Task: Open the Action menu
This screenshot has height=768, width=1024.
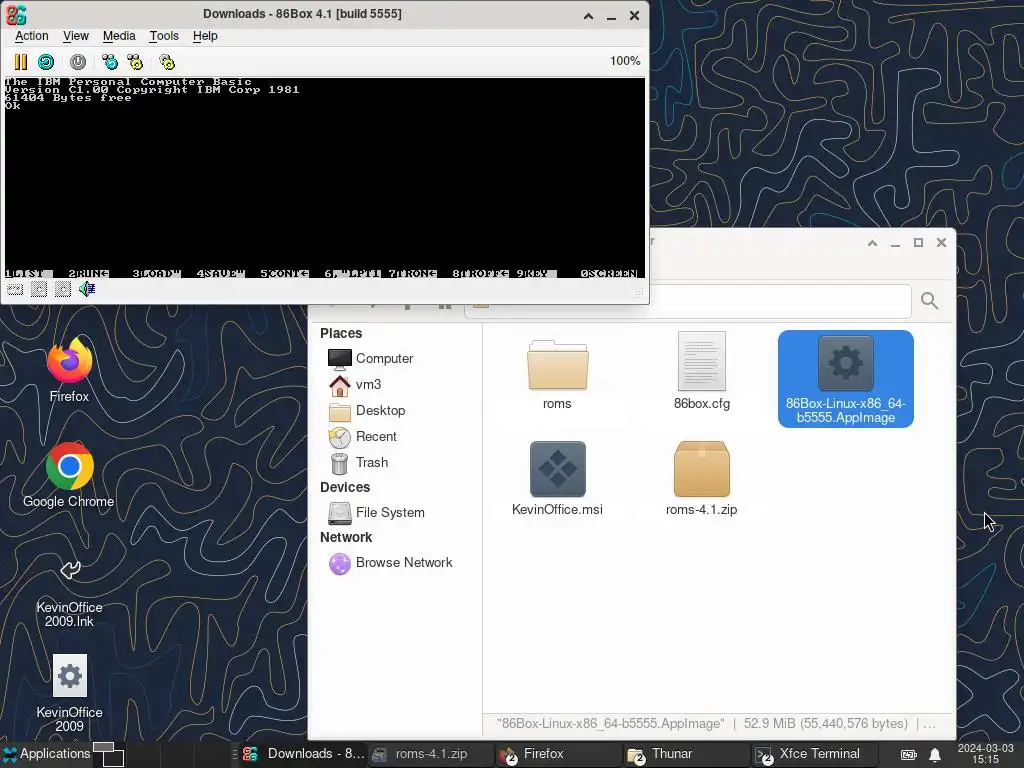Action: click(x=31, y=36)
